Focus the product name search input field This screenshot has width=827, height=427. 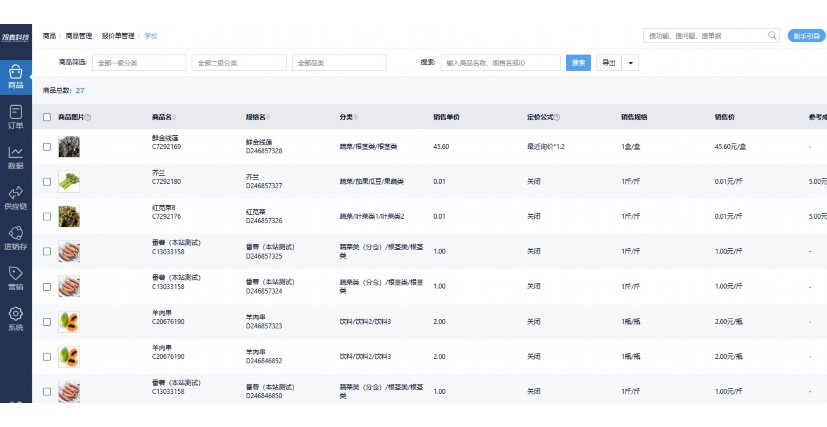point(500,63)
